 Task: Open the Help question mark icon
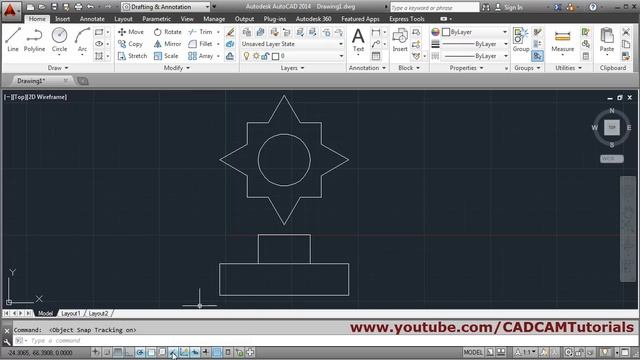click(593, 7)
